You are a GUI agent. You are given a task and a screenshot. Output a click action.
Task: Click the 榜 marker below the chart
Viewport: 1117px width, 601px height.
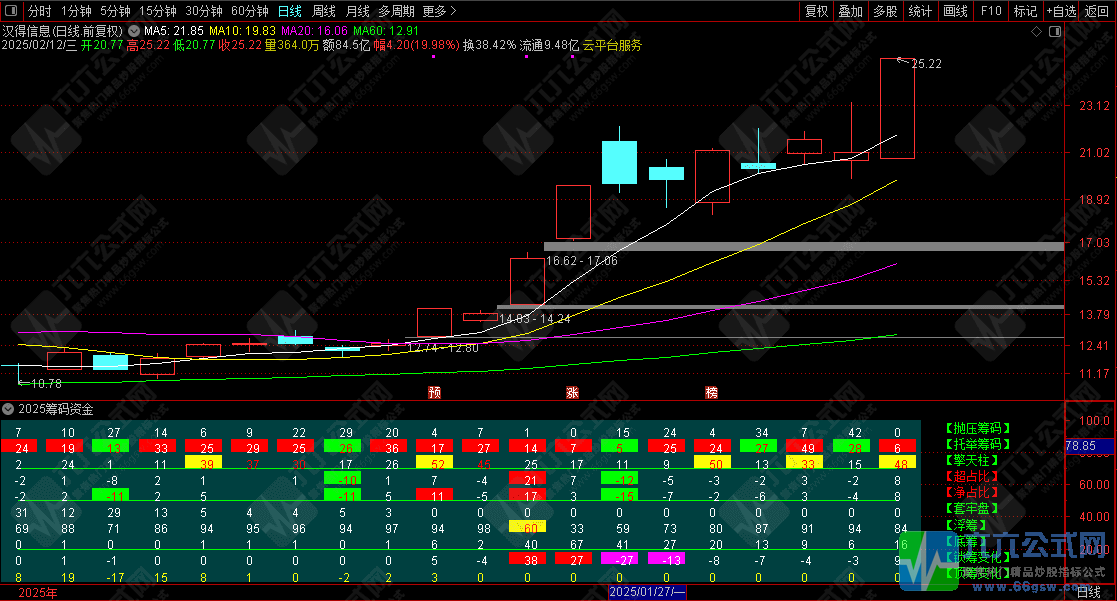(x=711, y=393)
